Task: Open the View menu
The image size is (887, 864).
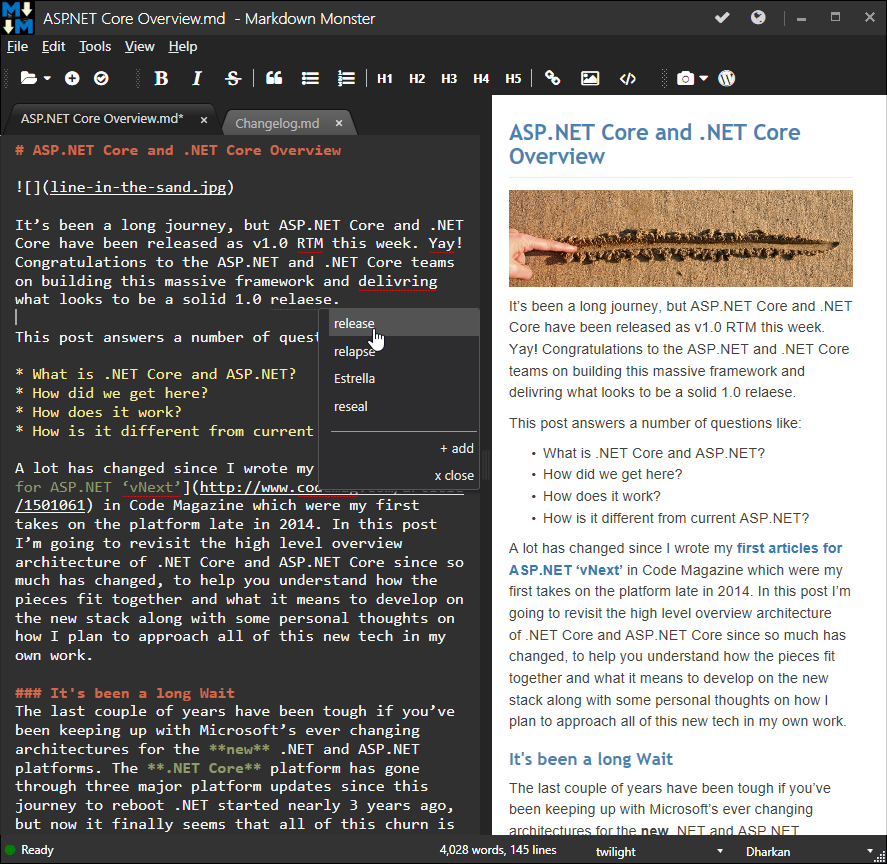Action: (140, 46)
